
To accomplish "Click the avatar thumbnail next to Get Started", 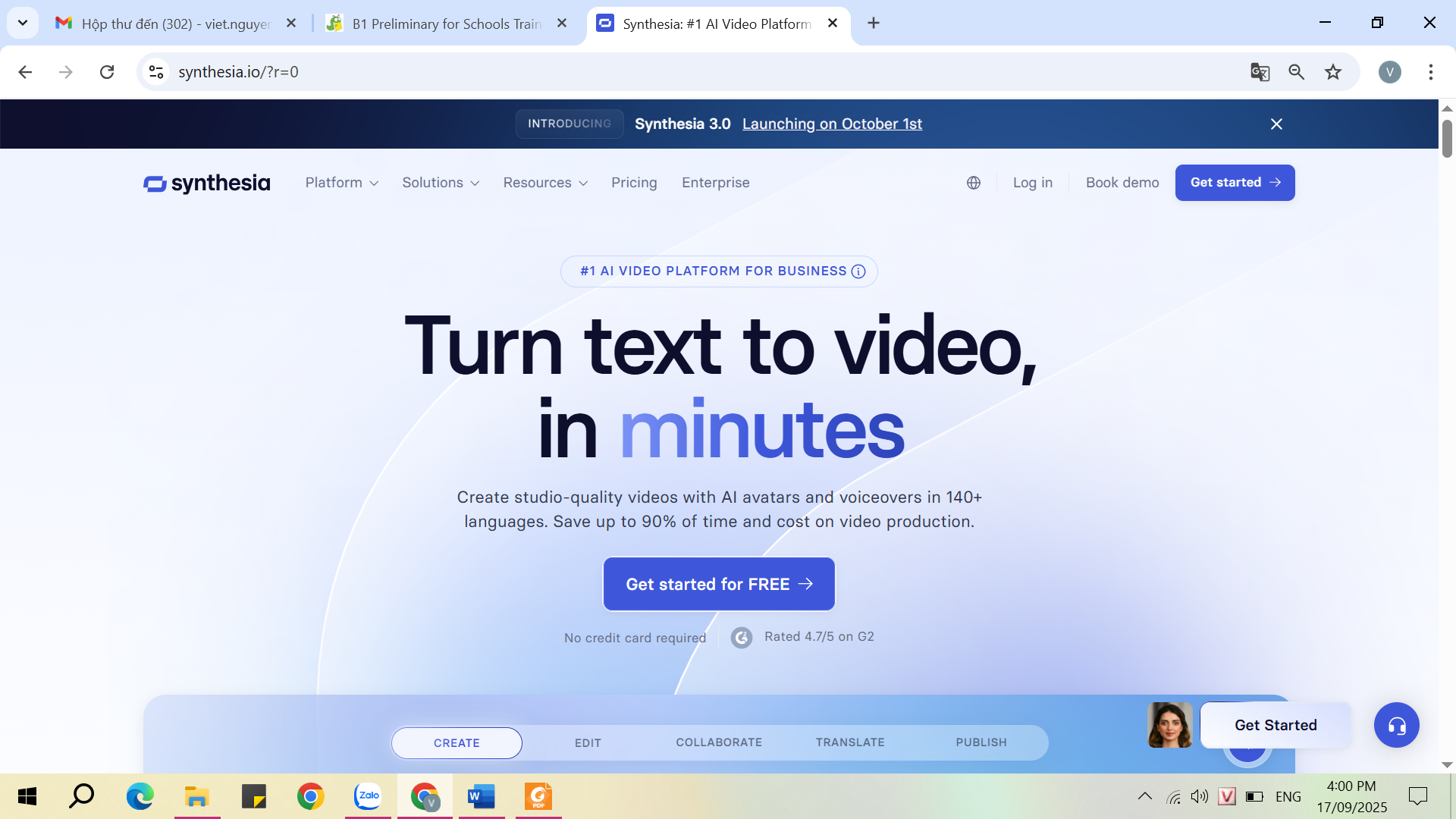I will tap(1170, 725).
